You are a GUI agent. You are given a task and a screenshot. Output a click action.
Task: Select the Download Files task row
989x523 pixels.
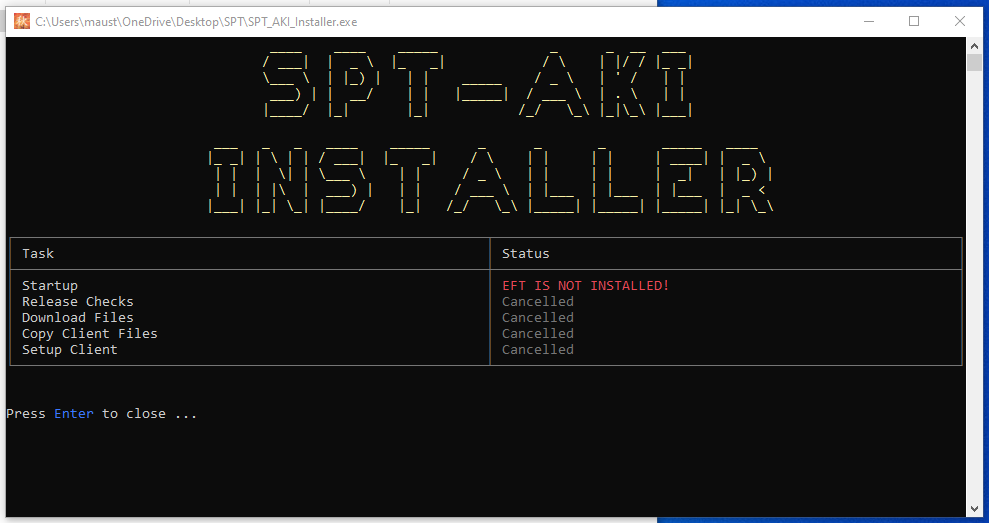(78, 318)
